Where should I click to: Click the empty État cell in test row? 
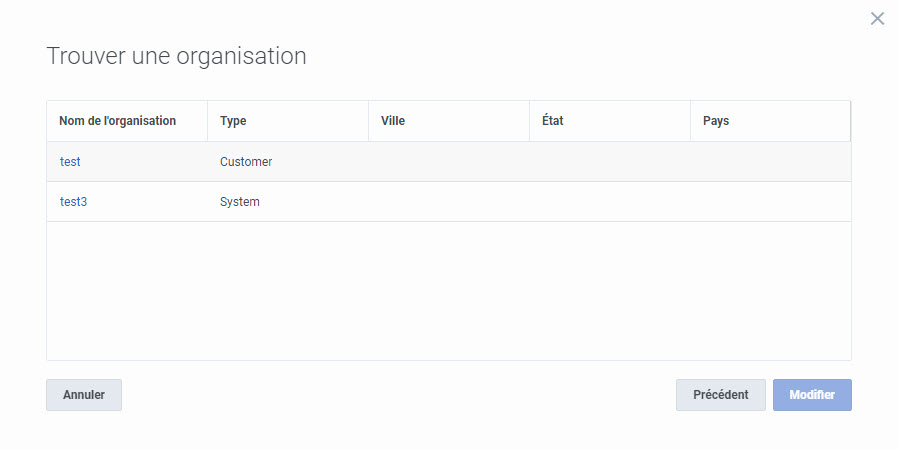tap(610, 162)
